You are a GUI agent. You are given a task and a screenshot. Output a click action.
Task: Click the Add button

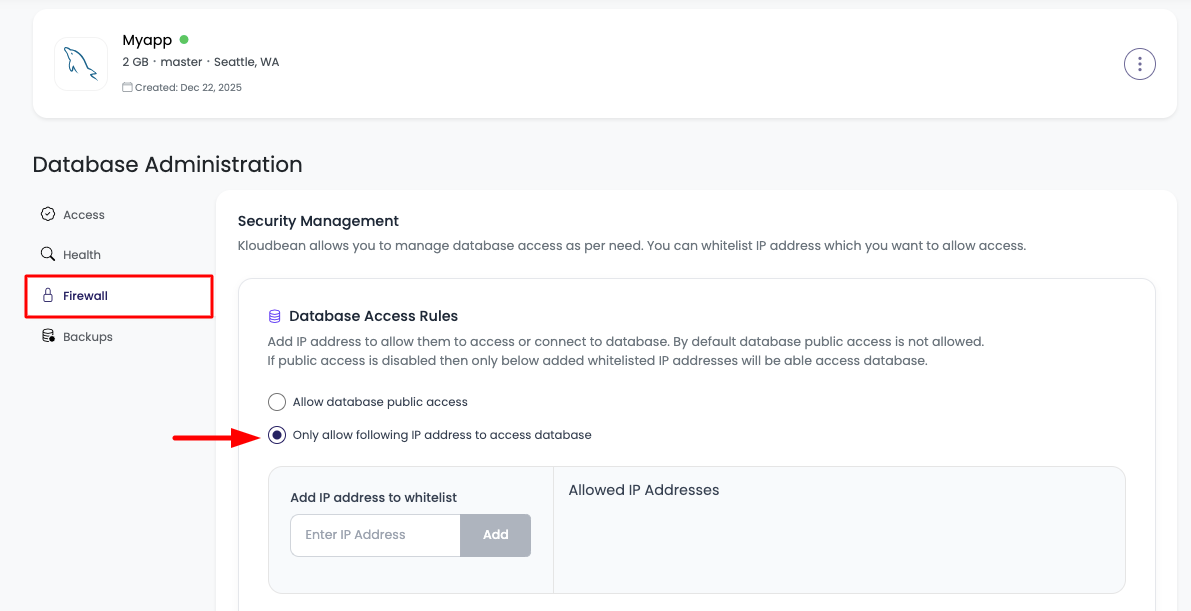[495, 535]
